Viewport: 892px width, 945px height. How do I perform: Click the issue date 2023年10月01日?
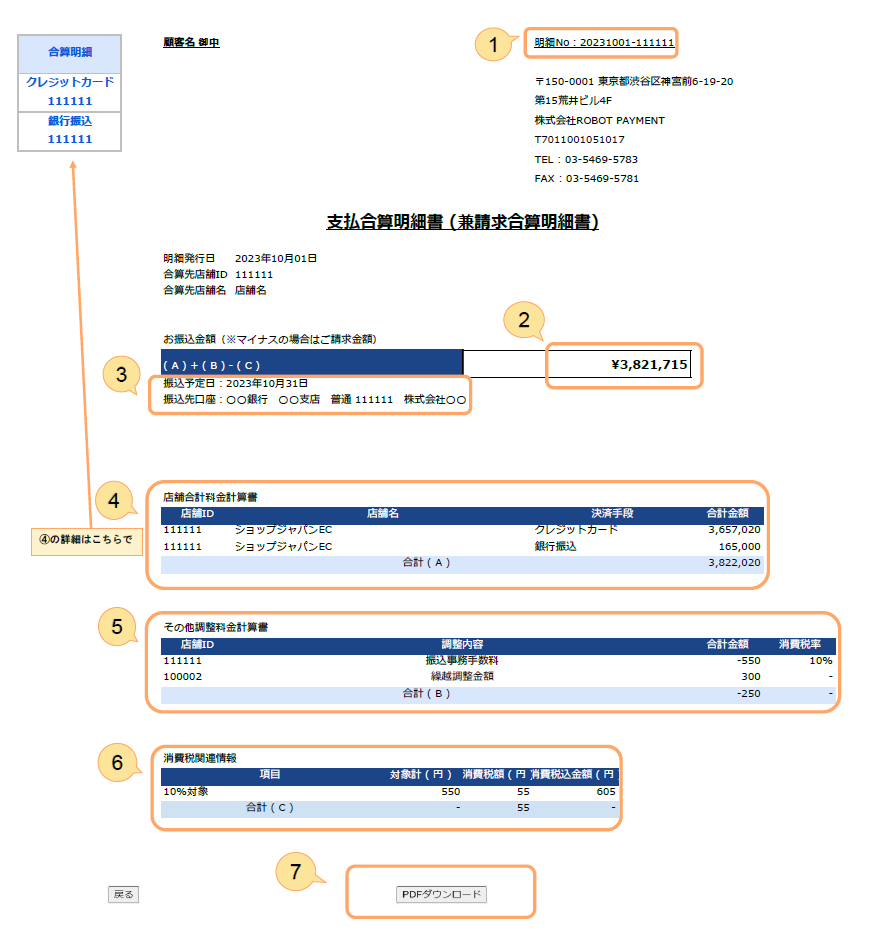[x=276, y=259]
